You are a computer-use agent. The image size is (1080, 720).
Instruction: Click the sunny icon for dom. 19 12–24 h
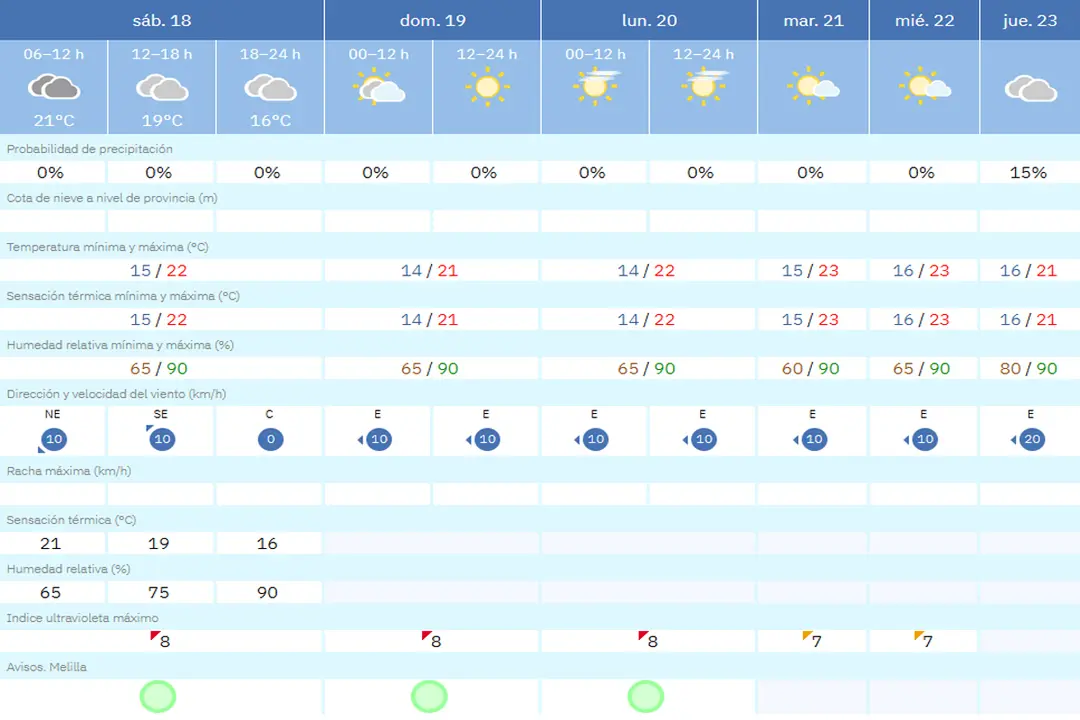tap(487, 87)
